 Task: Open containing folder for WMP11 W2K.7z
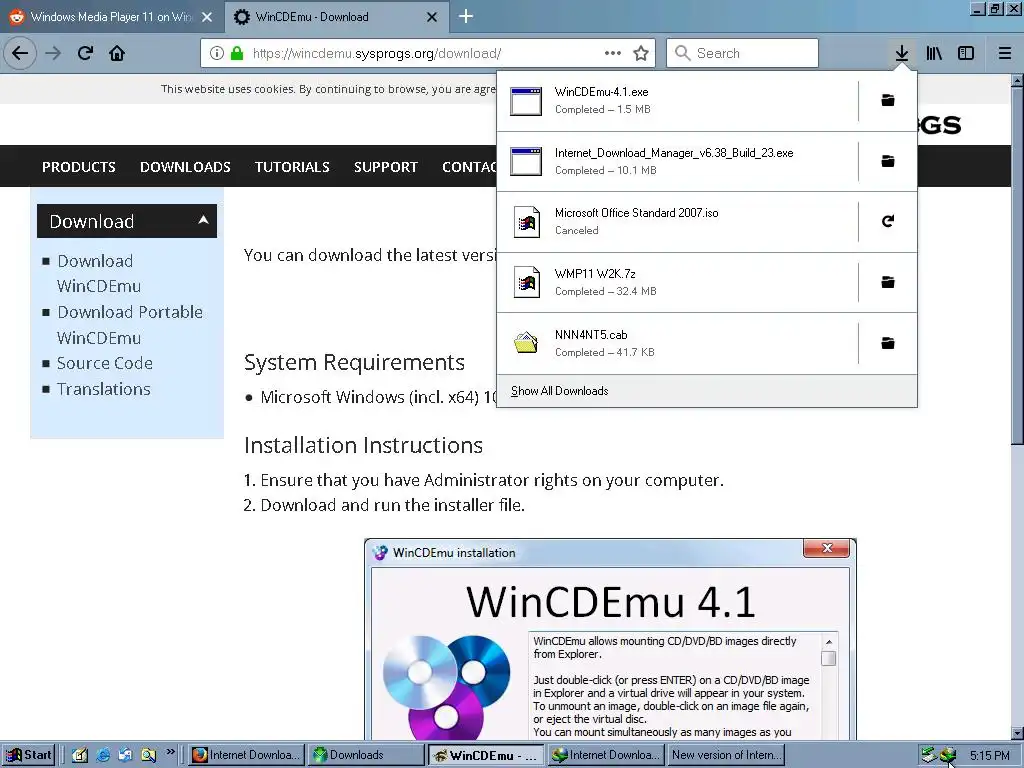888,282
